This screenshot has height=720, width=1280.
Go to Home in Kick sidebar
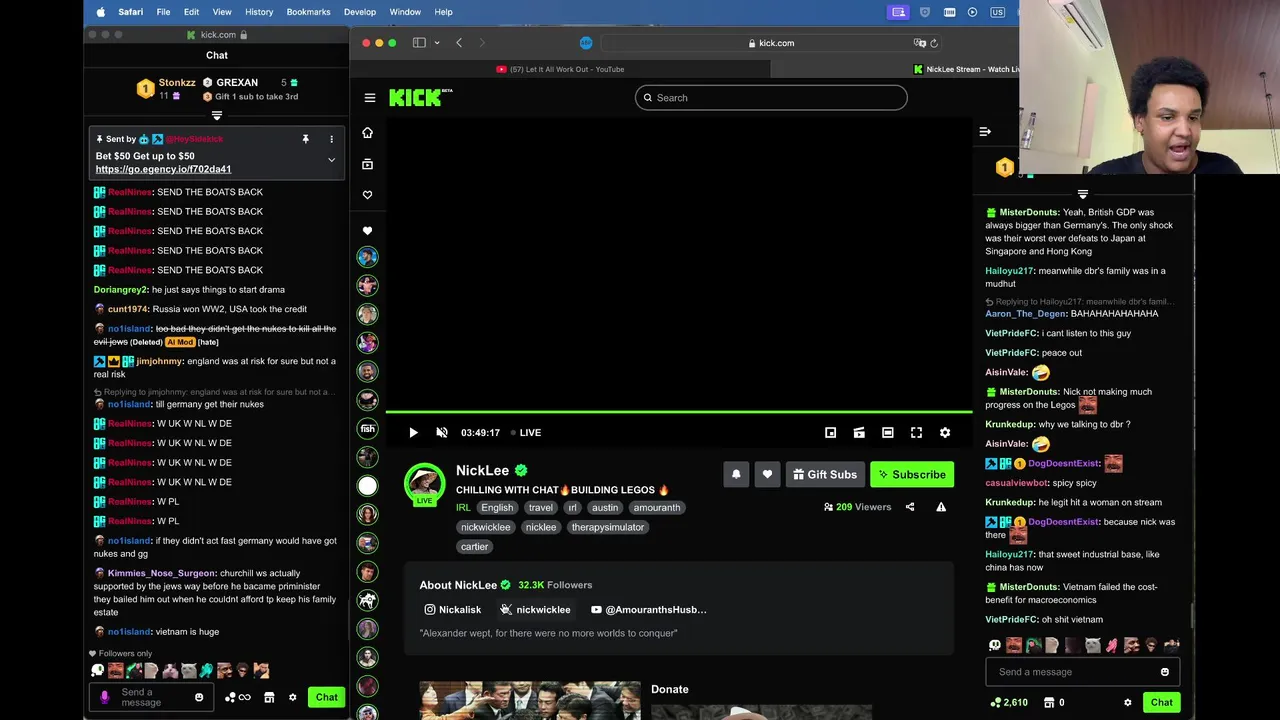point(367,133)
